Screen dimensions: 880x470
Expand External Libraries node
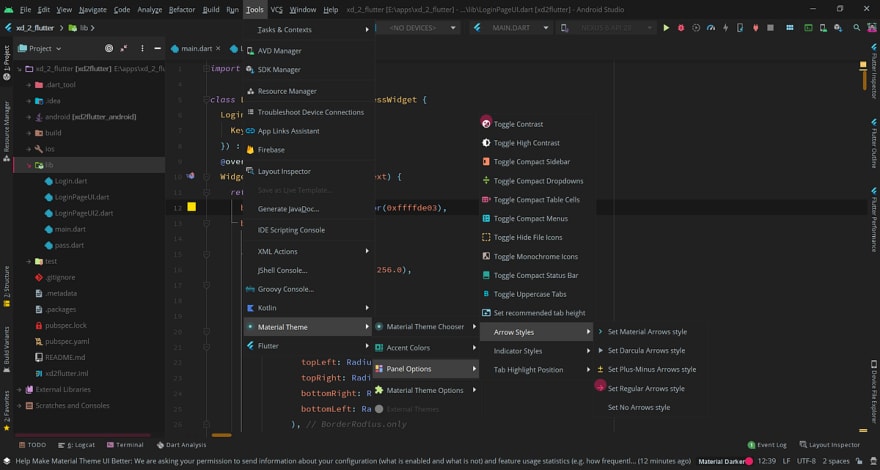(19, 389)
